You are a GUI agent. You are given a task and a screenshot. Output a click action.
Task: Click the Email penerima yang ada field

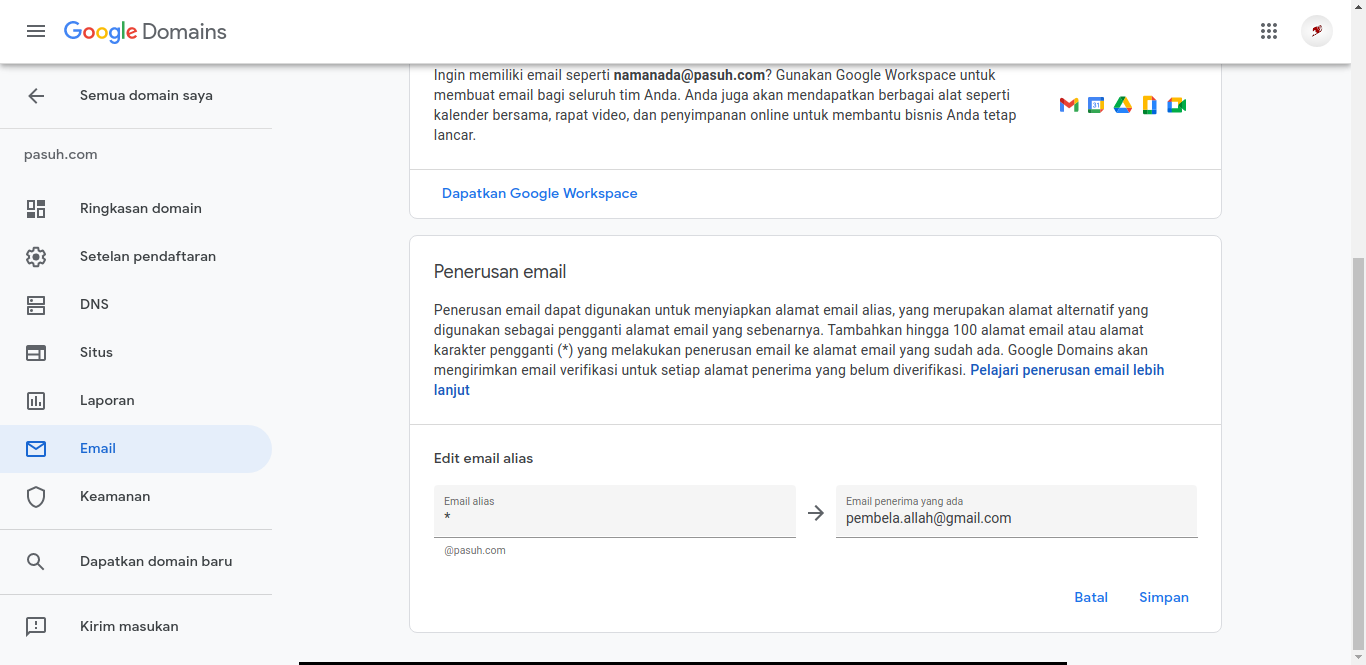pyautogui.click(x=1016, y=518)
